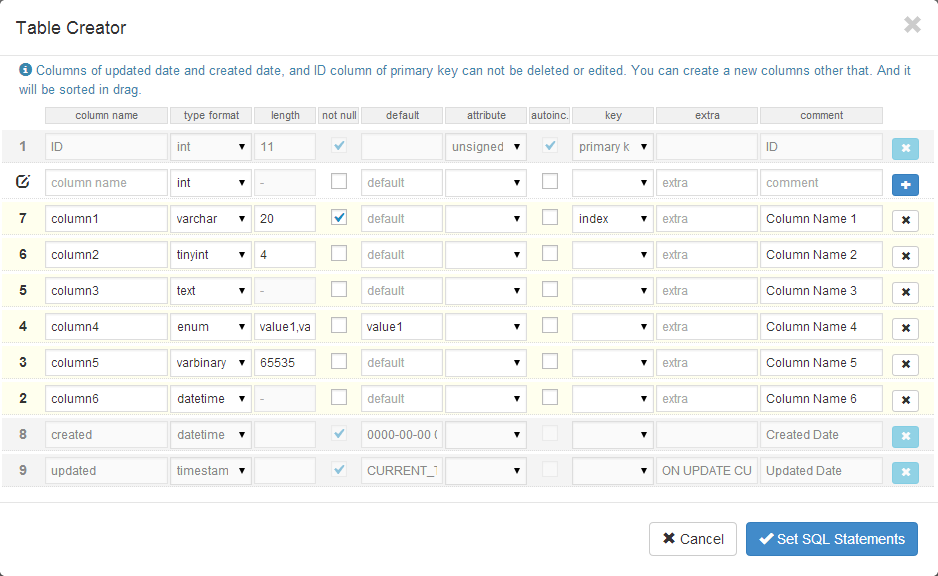Screen dimensions: 938x576
Task: Remove column4 row with X icon
Action: coord(905,328)
